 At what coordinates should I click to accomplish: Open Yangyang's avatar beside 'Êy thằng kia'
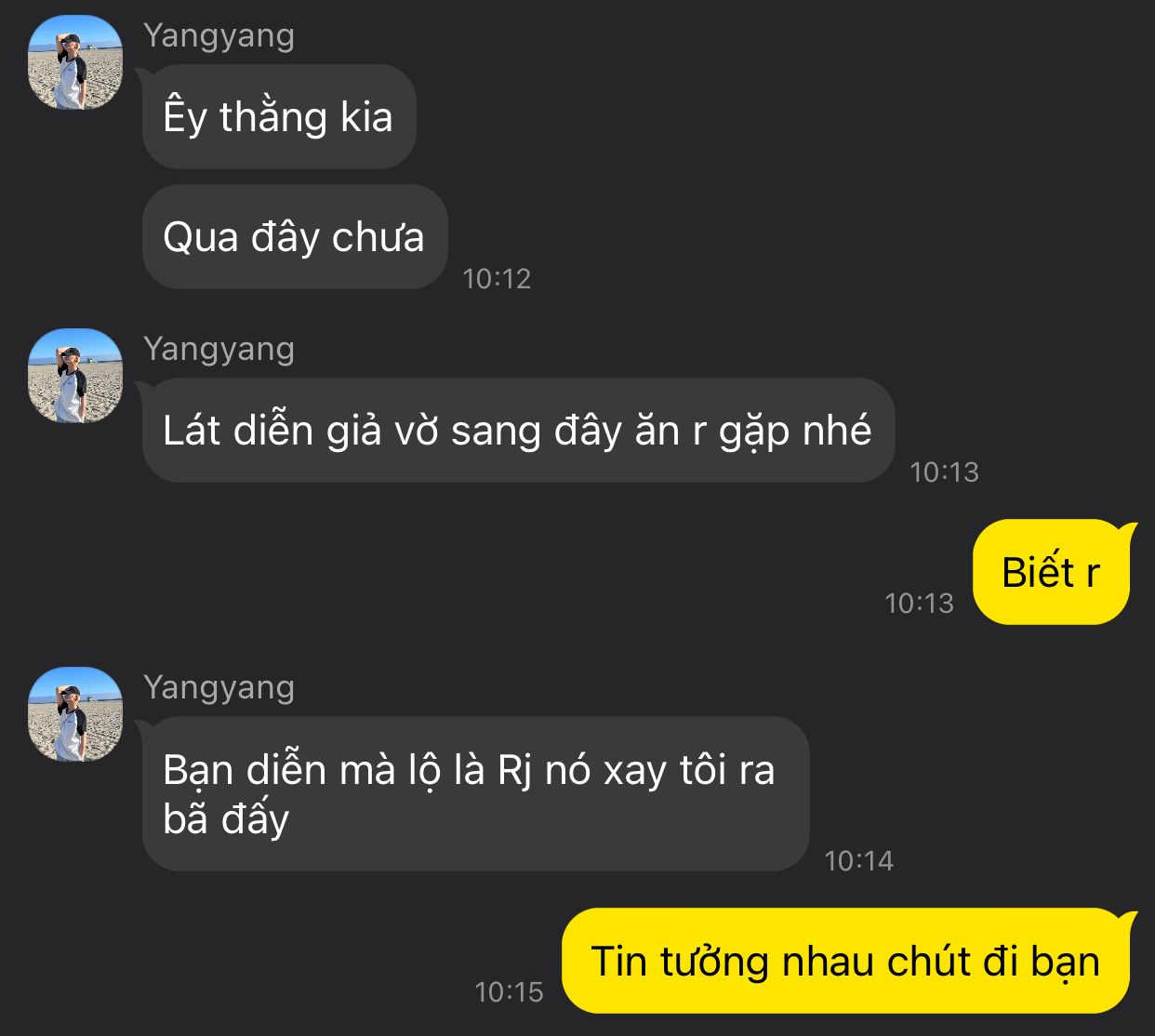75,62
